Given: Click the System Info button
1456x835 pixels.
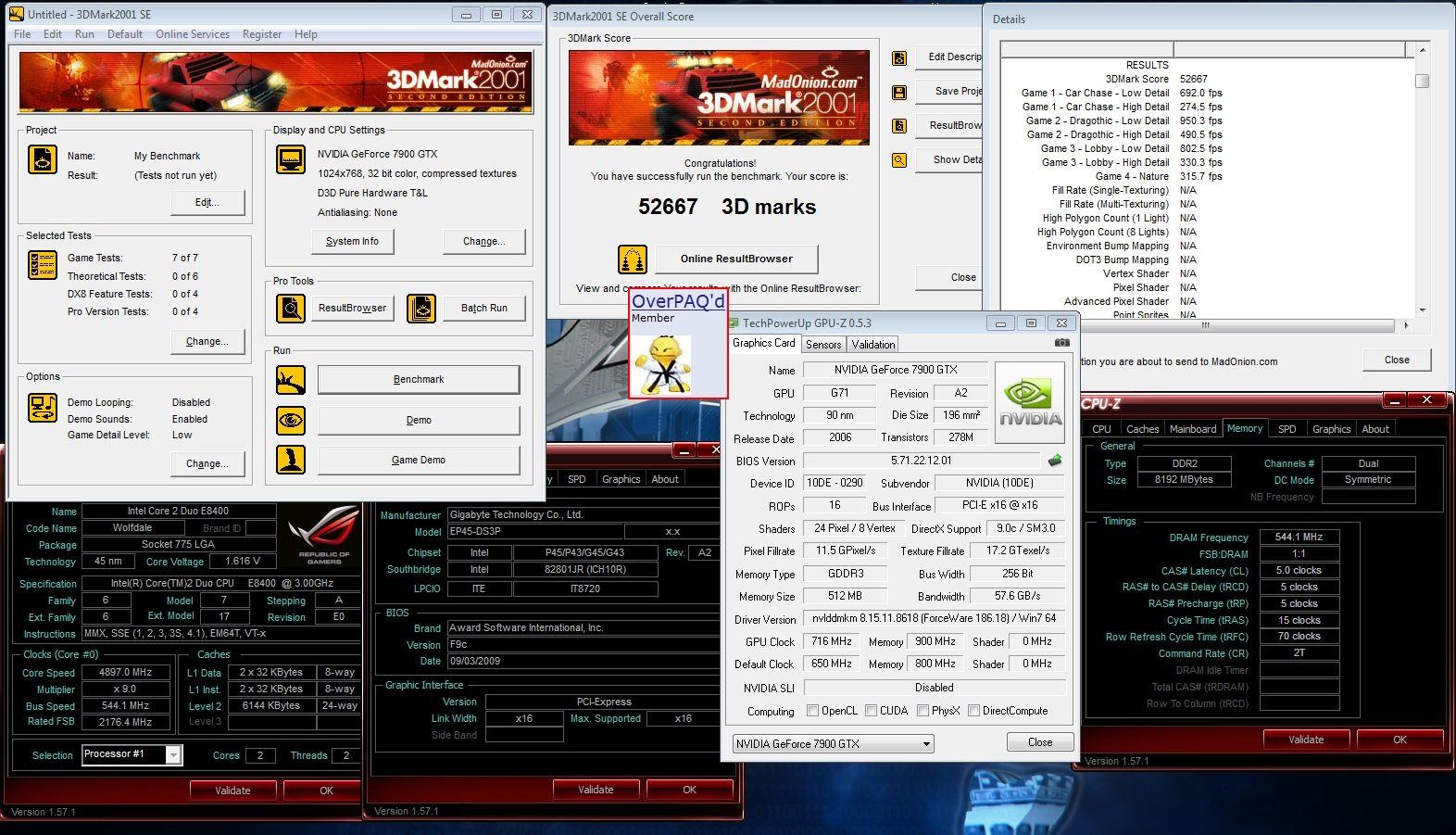Looking at the screenshot, I should [352, 241].
